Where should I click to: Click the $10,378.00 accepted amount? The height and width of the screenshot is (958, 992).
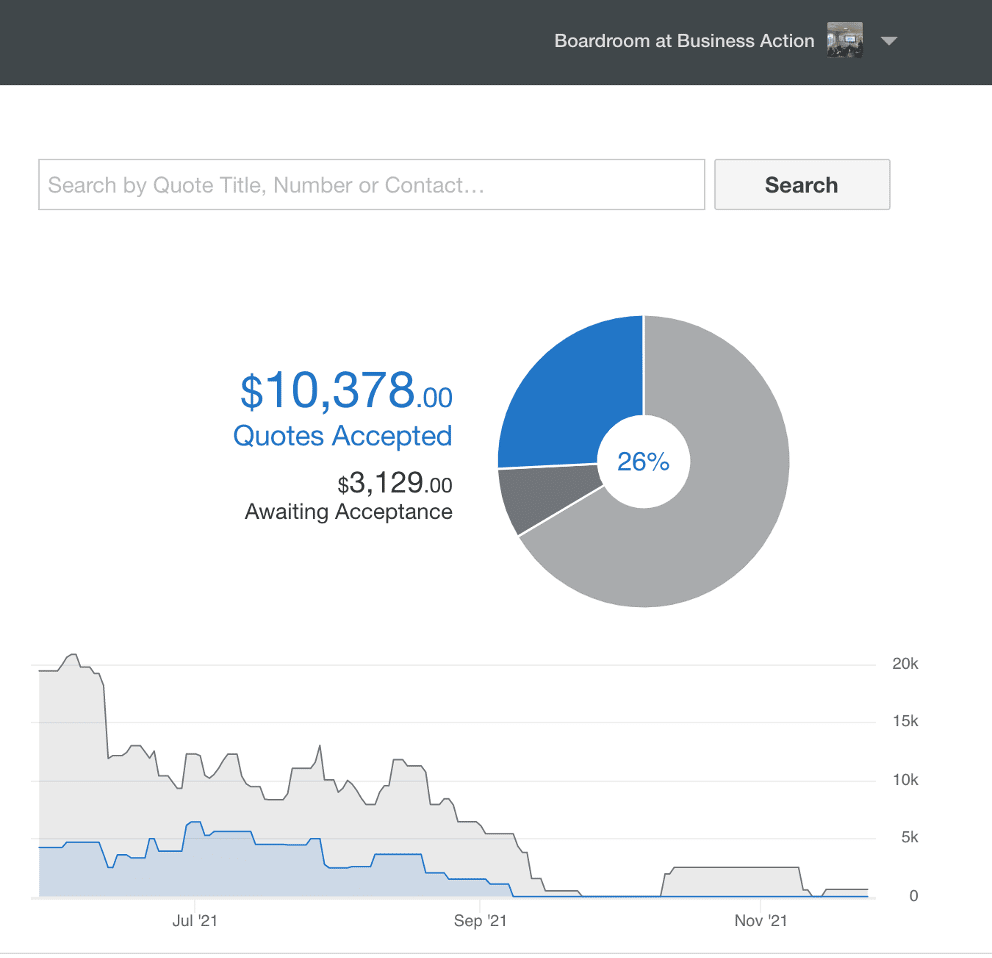pyautogui.click(x=346, y=390)
